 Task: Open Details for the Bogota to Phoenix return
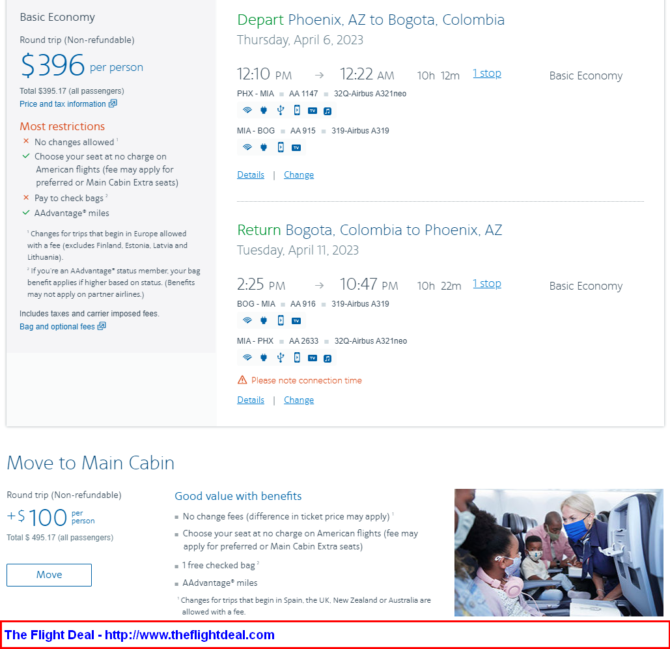click(251, 400)
